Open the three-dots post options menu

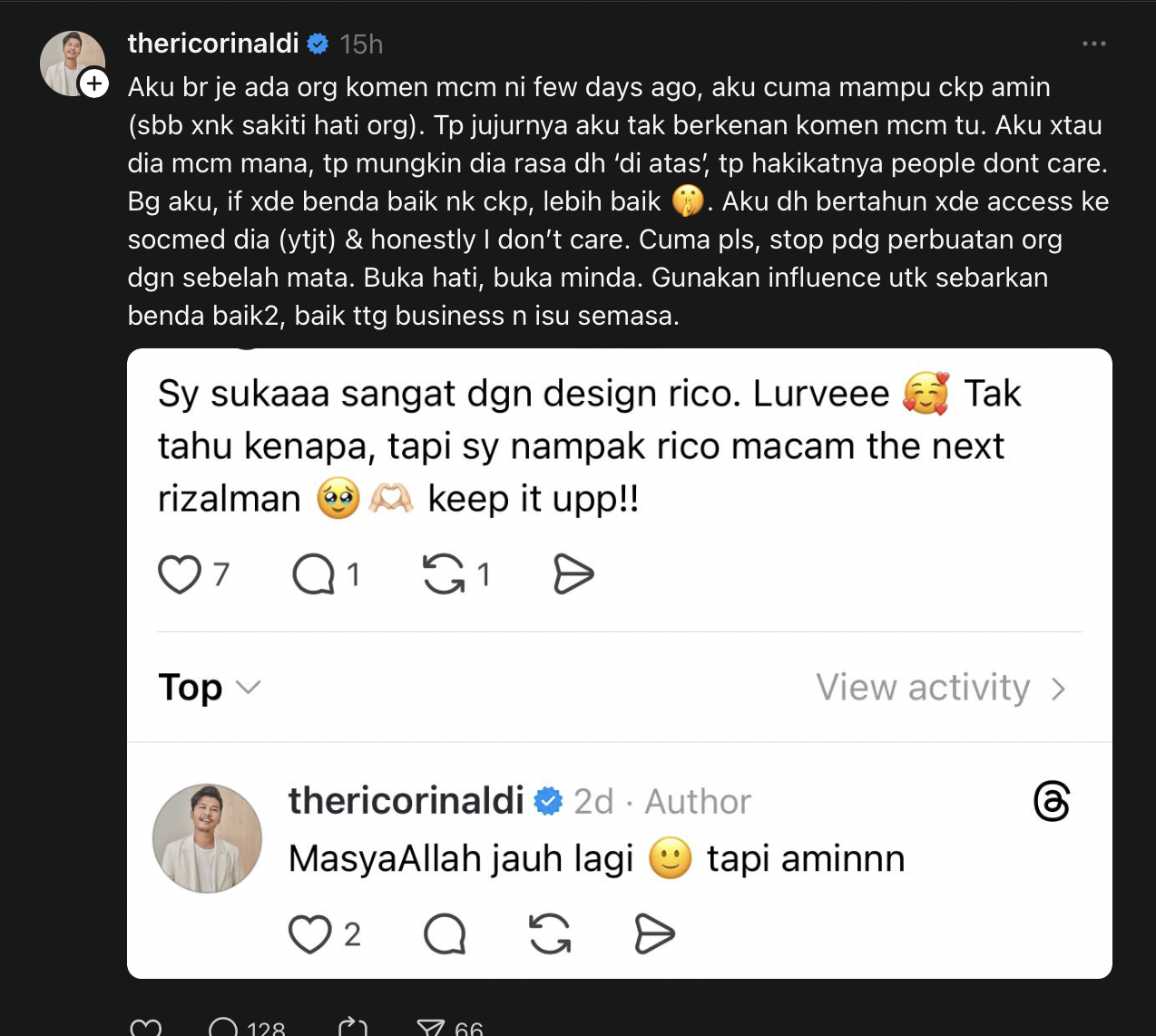point(1093,44)
